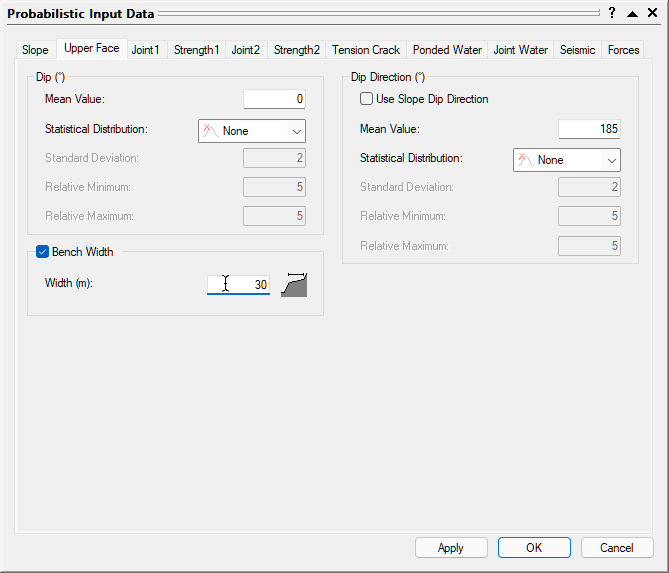
Task: Open the Ponded Water tab
Action: click(447, 50)
